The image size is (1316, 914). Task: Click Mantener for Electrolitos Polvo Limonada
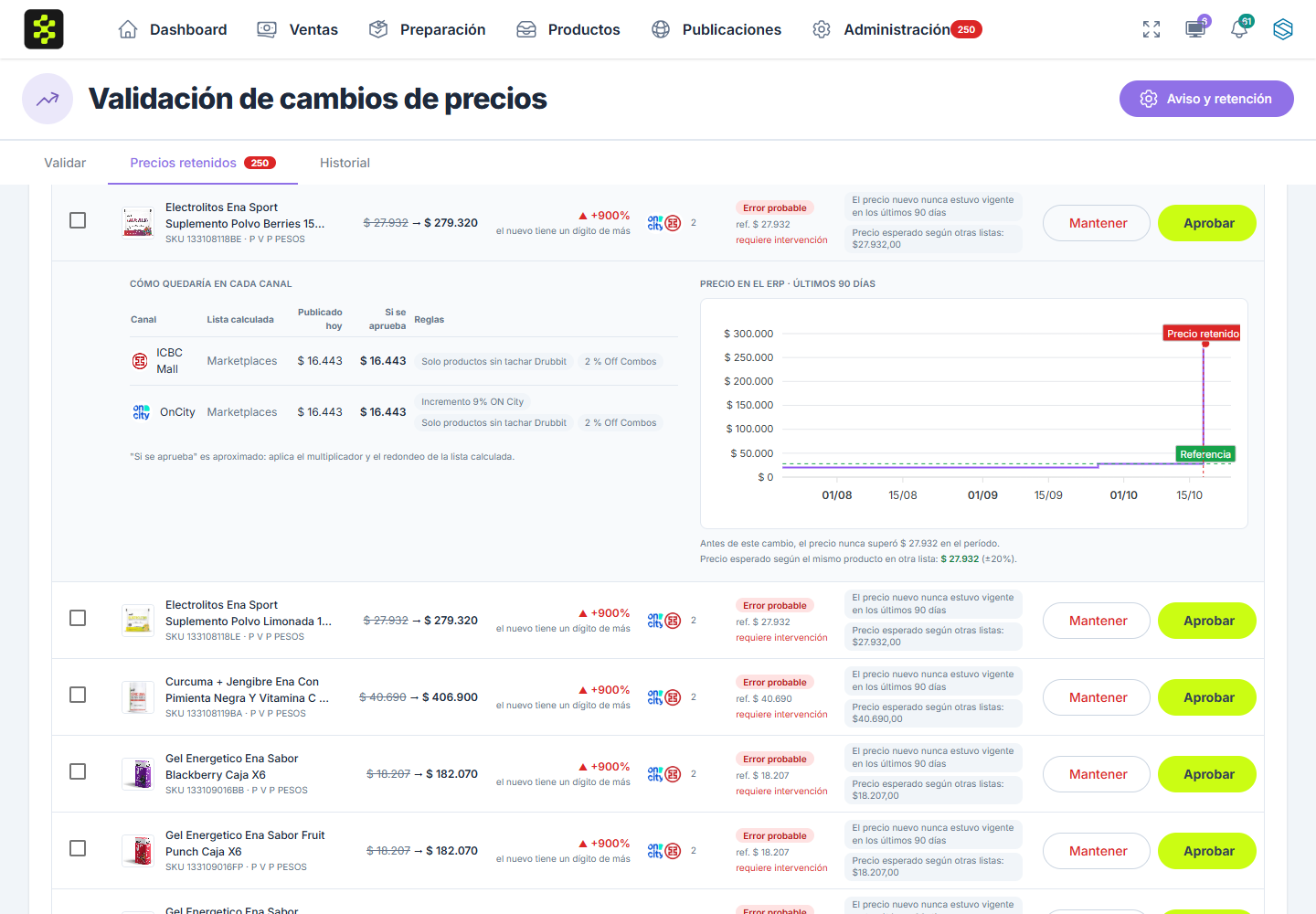tap(1097, 621)
